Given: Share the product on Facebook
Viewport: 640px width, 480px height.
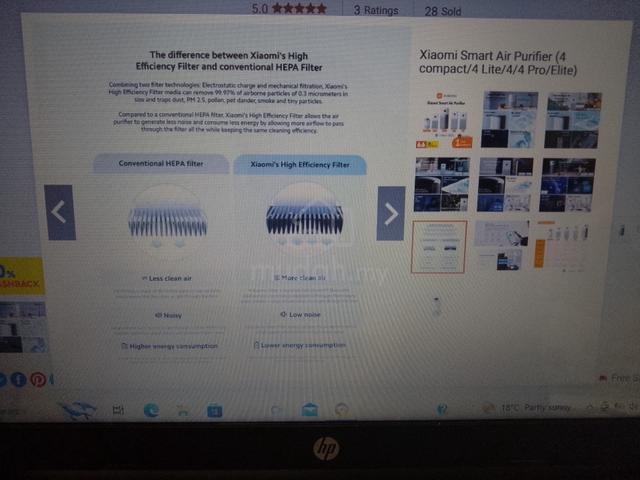Looking at the screenshot, I should 18,380.
